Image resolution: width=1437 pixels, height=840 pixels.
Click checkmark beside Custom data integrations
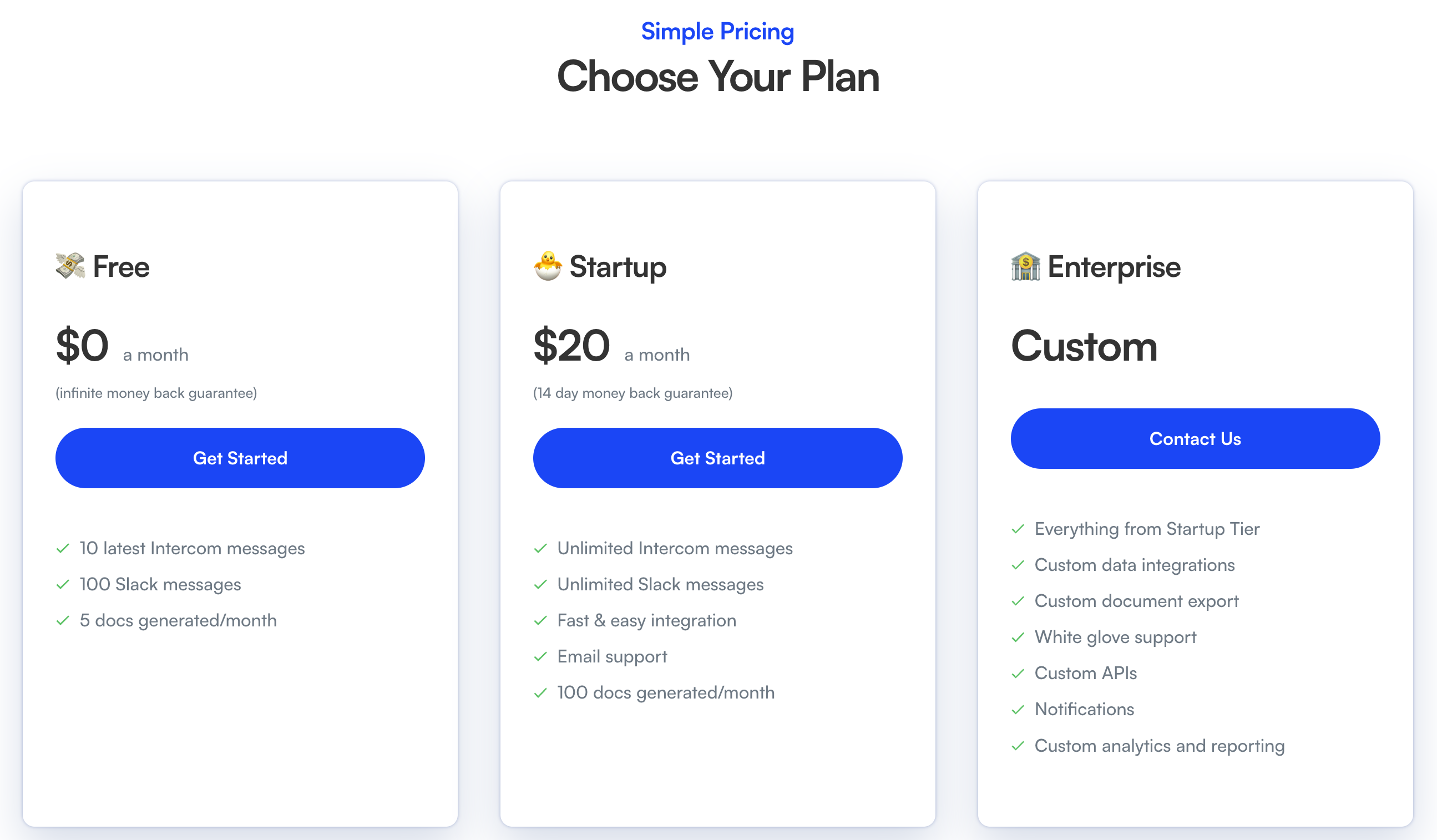1018,565
